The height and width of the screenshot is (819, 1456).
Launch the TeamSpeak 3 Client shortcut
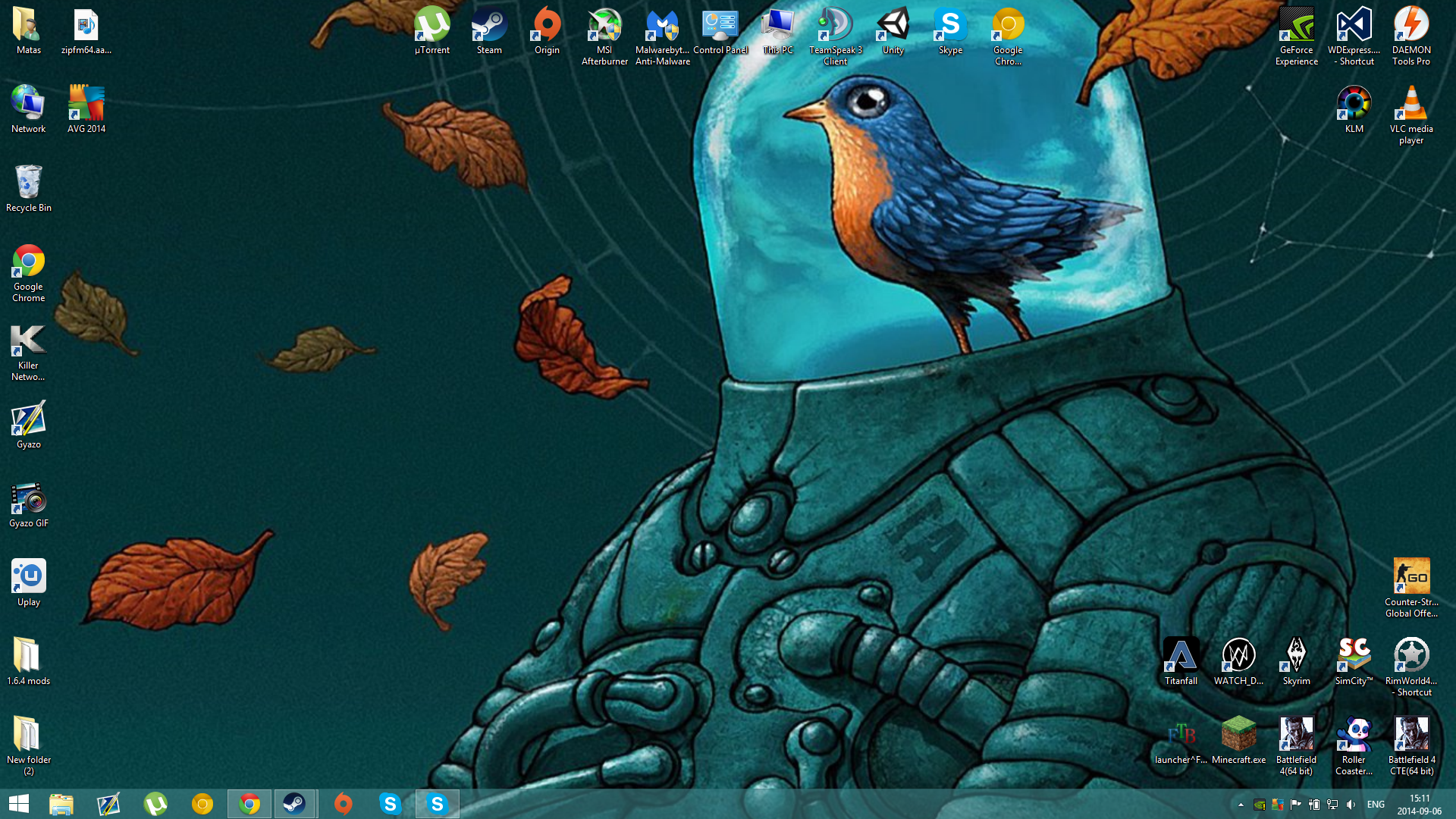click(836, 36)
